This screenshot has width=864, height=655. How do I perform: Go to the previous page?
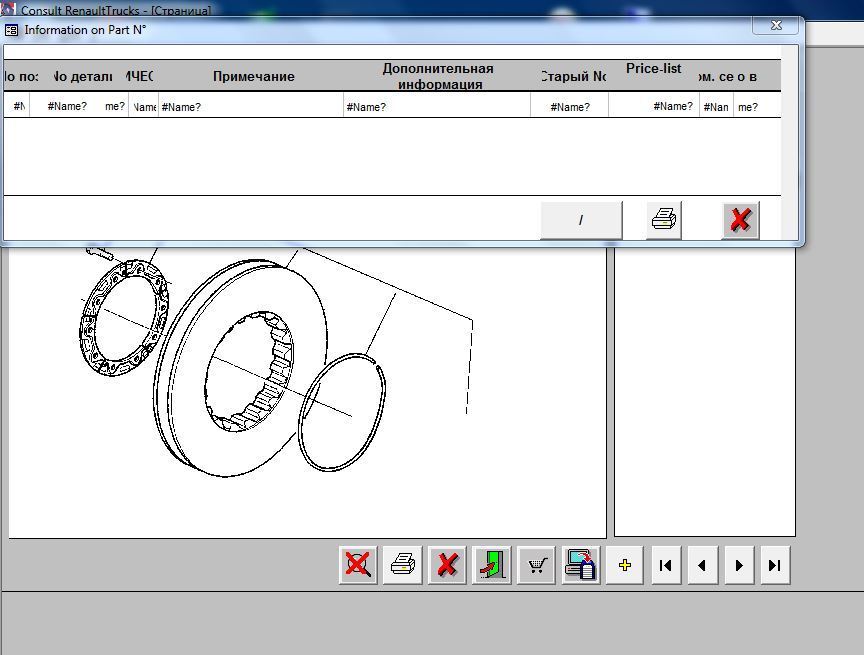pos(702,565)
